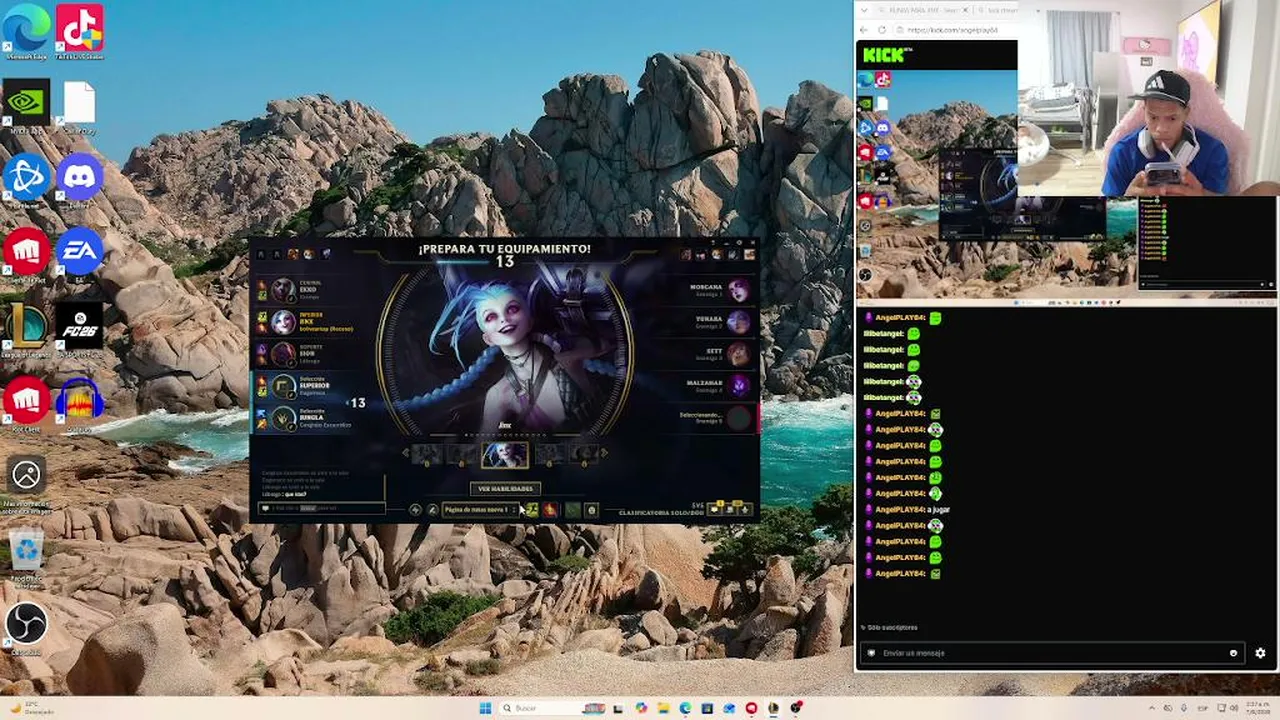The image size is (1280, 720).
Task: Change the first summoner spell slot
Action: coord(531,510)
